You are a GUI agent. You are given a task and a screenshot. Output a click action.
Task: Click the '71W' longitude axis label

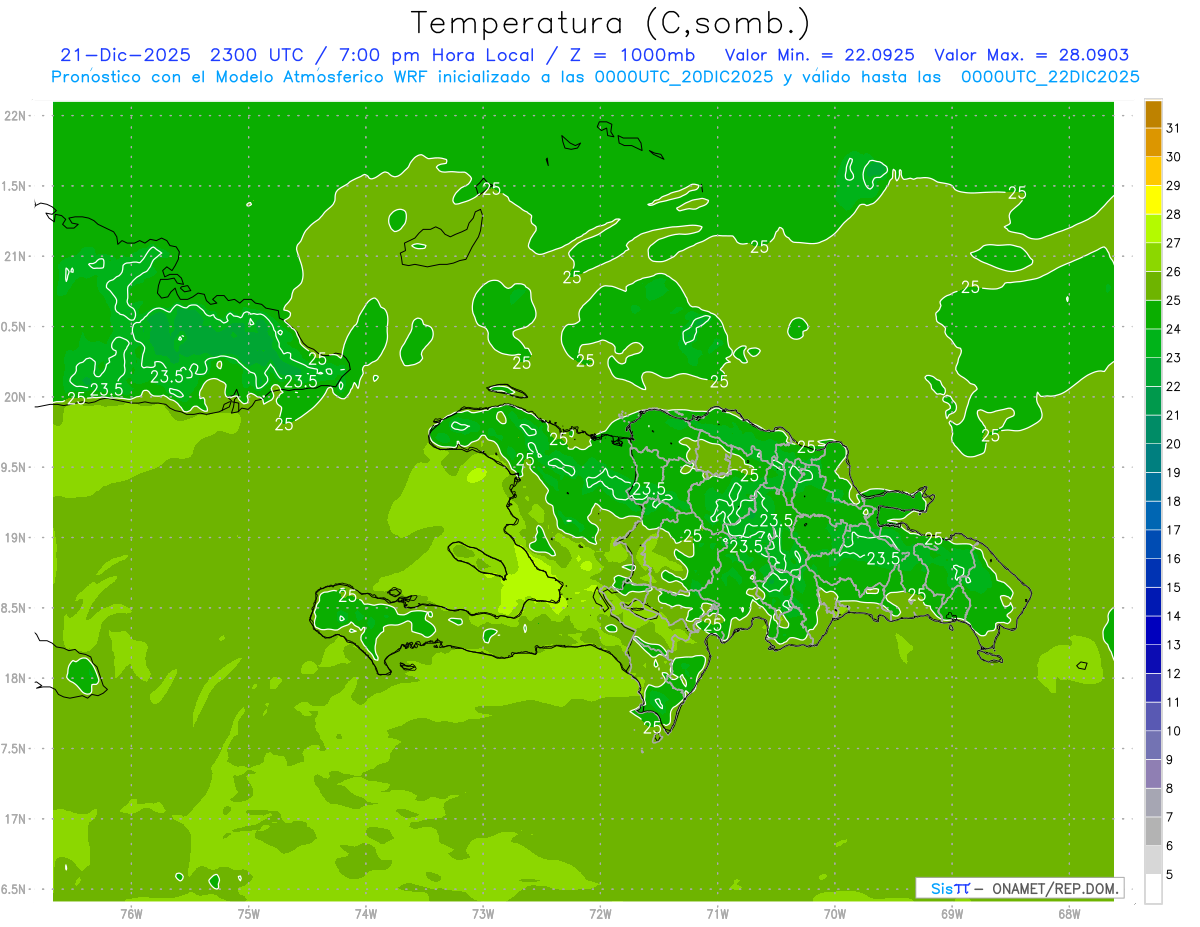717,914
